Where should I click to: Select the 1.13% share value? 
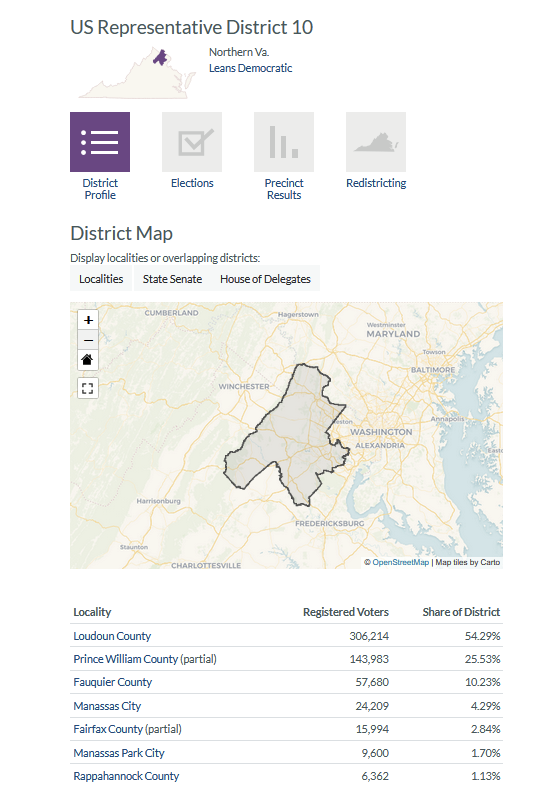click(486, 776)
